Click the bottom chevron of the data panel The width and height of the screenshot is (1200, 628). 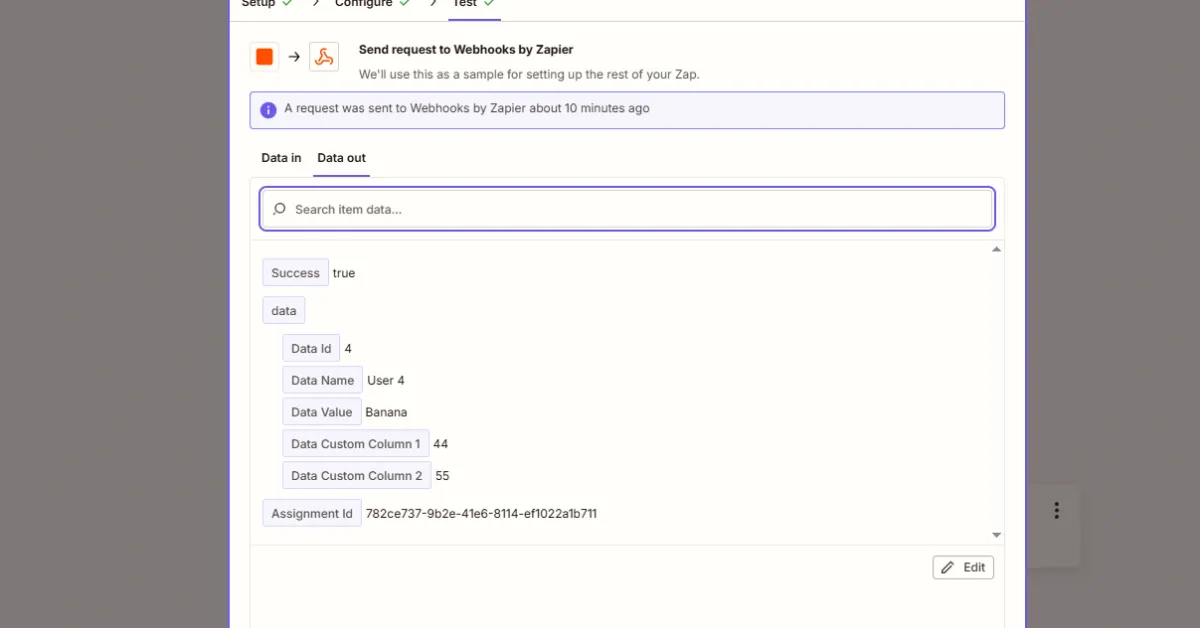coord(996,534)
